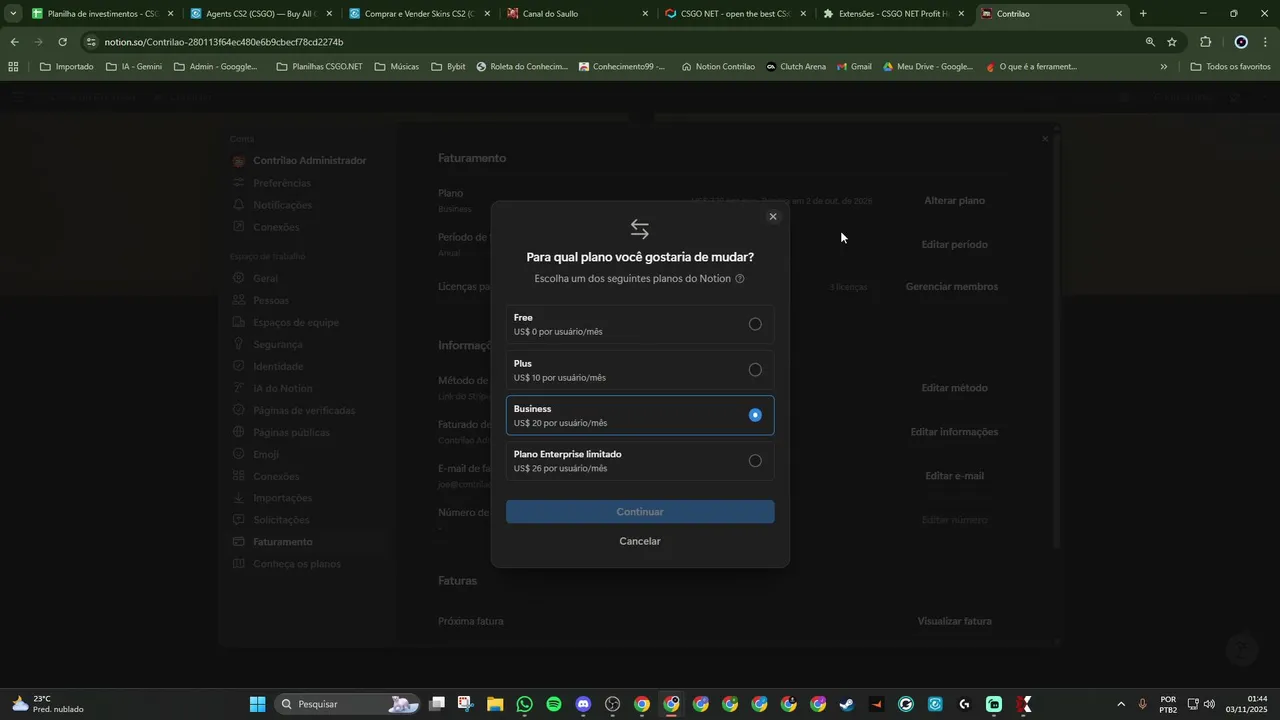Open Notificações in Notion settings sidebar
Viewport: 1280px width, 720px height.
[x=282, y=205]
